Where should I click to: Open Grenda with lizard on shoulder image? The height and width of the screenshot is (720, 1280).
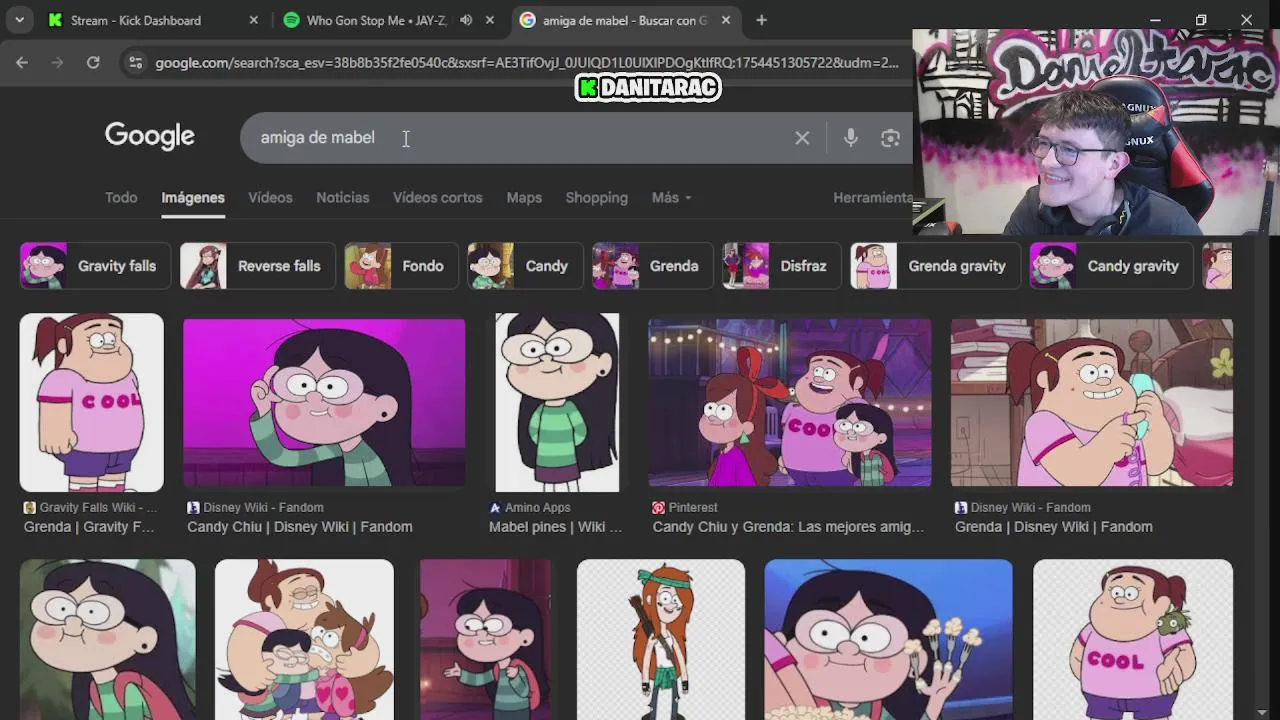click(x=1133, y=639)
